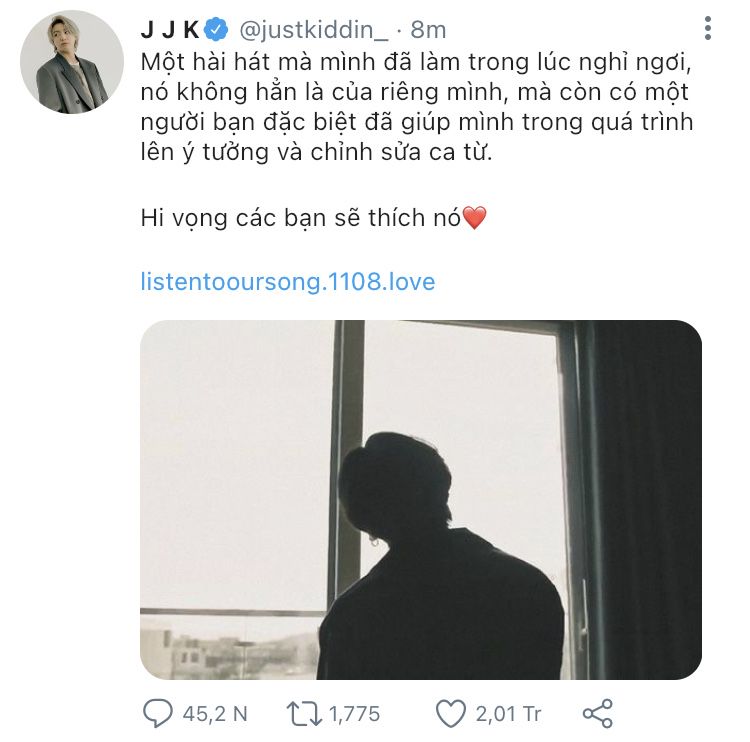Click the blue verified badge
This screenshot has height=742, width=750.
point(216,30)
